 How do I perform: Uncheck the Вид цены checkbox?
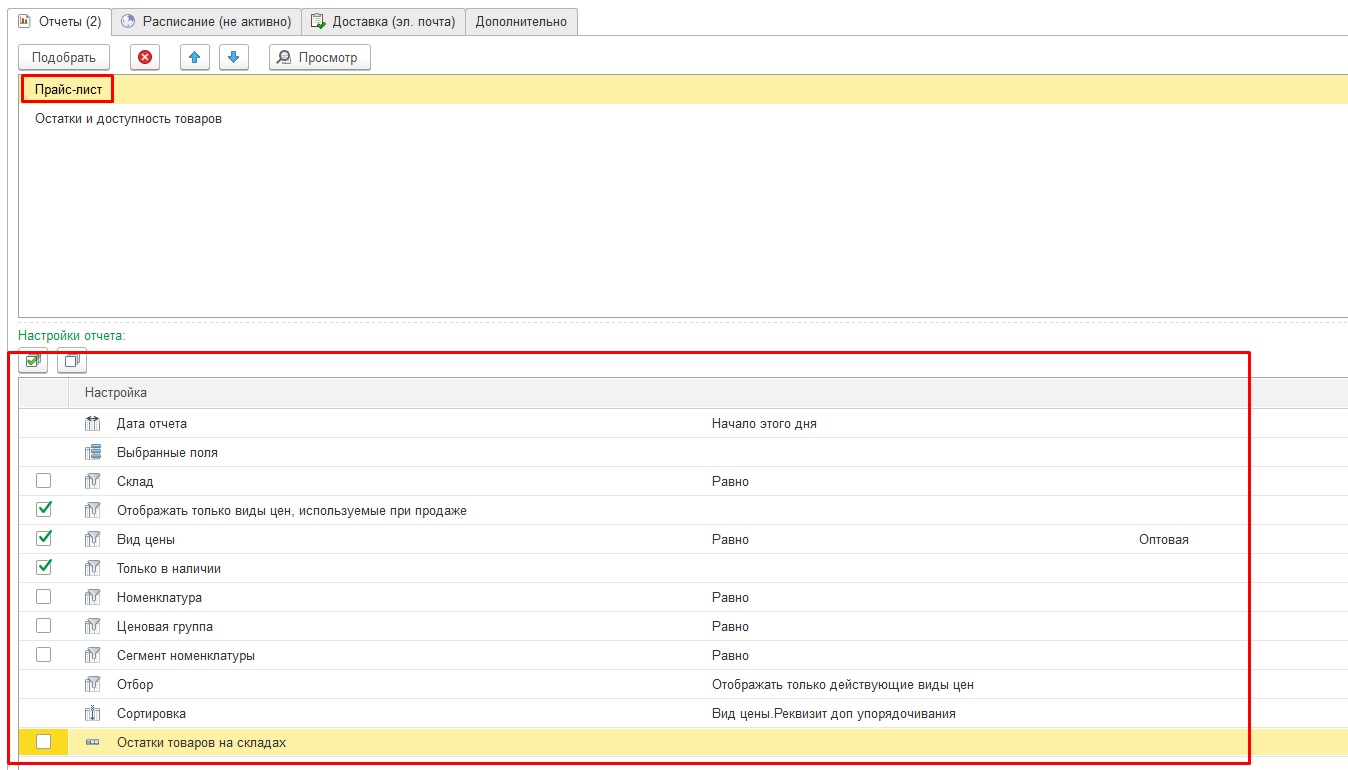pos(43,539)
